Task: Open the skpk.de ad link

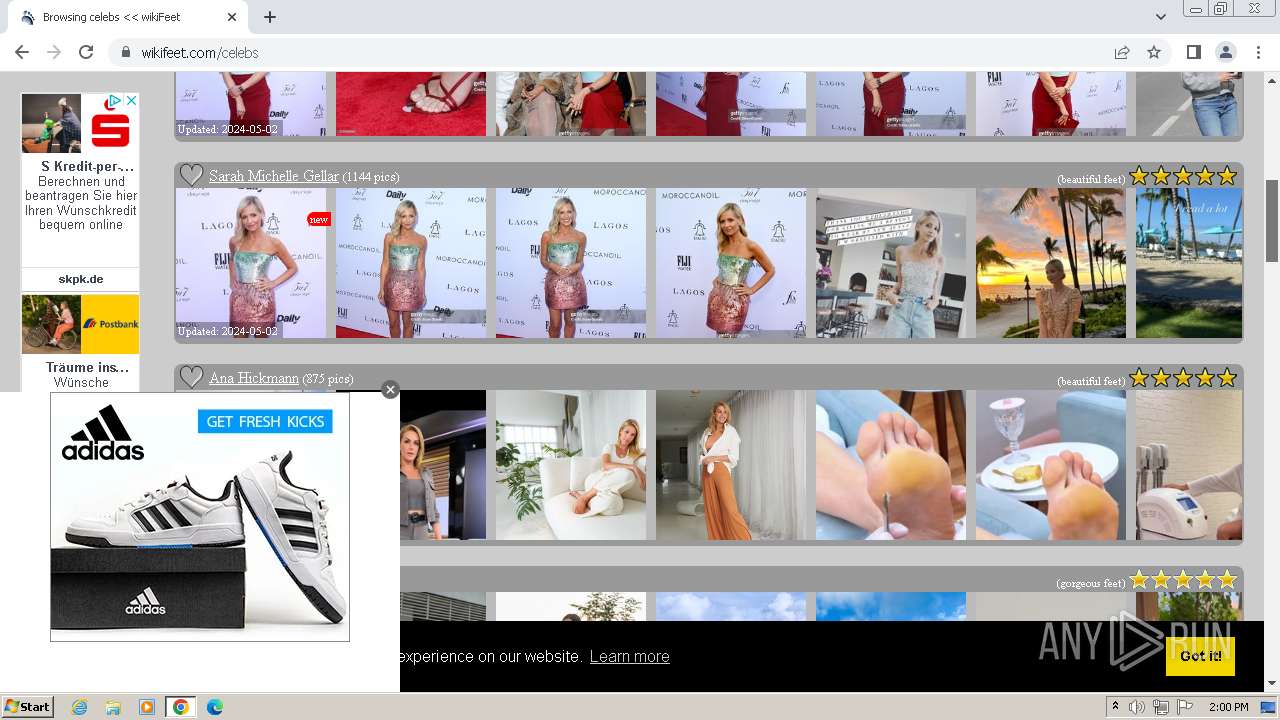Action: (81, 279)
